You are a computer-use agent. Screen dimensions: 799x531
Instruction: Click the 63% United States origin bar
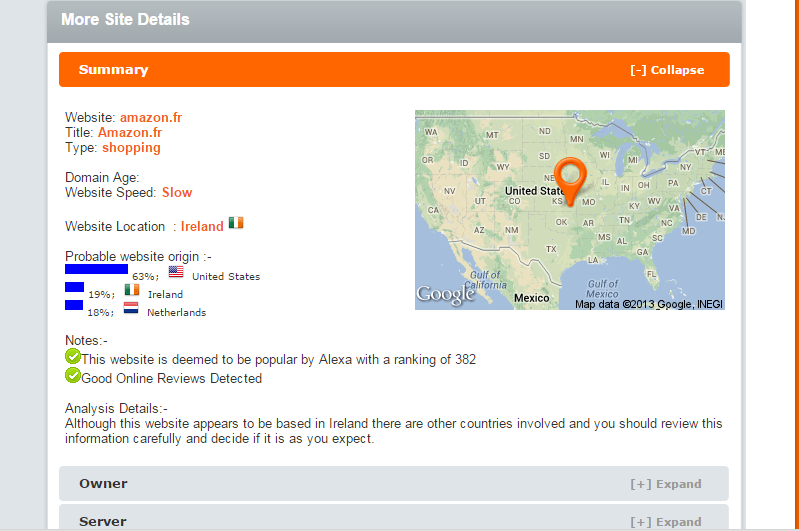click(96, 269)
